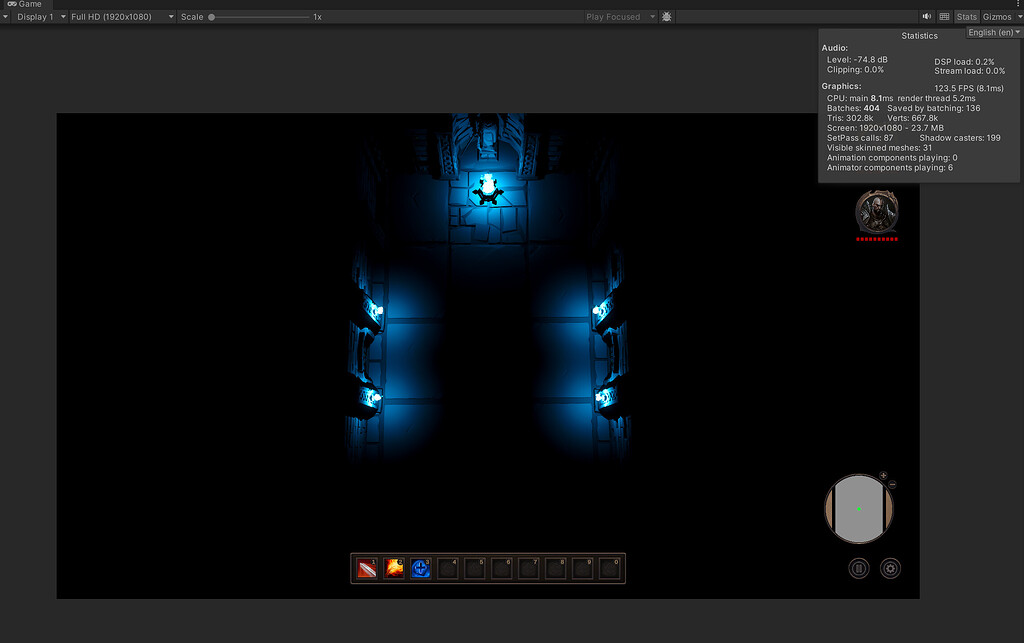Mute game audio via the speaker icon
This screenshot has width=1024, height=643.
point(926,16)
